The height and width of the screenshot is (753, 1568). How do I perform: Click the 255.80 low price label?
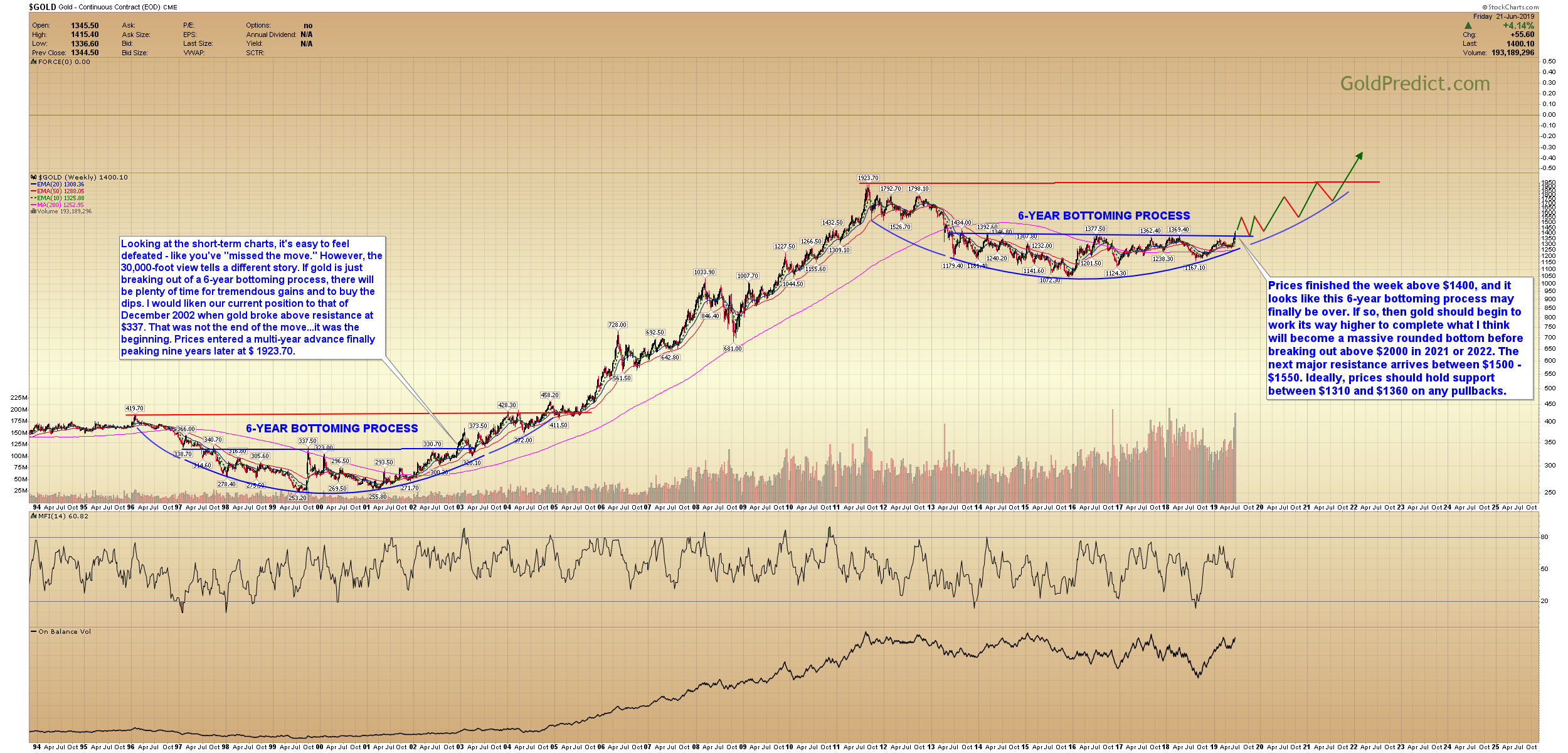(378, 497)
